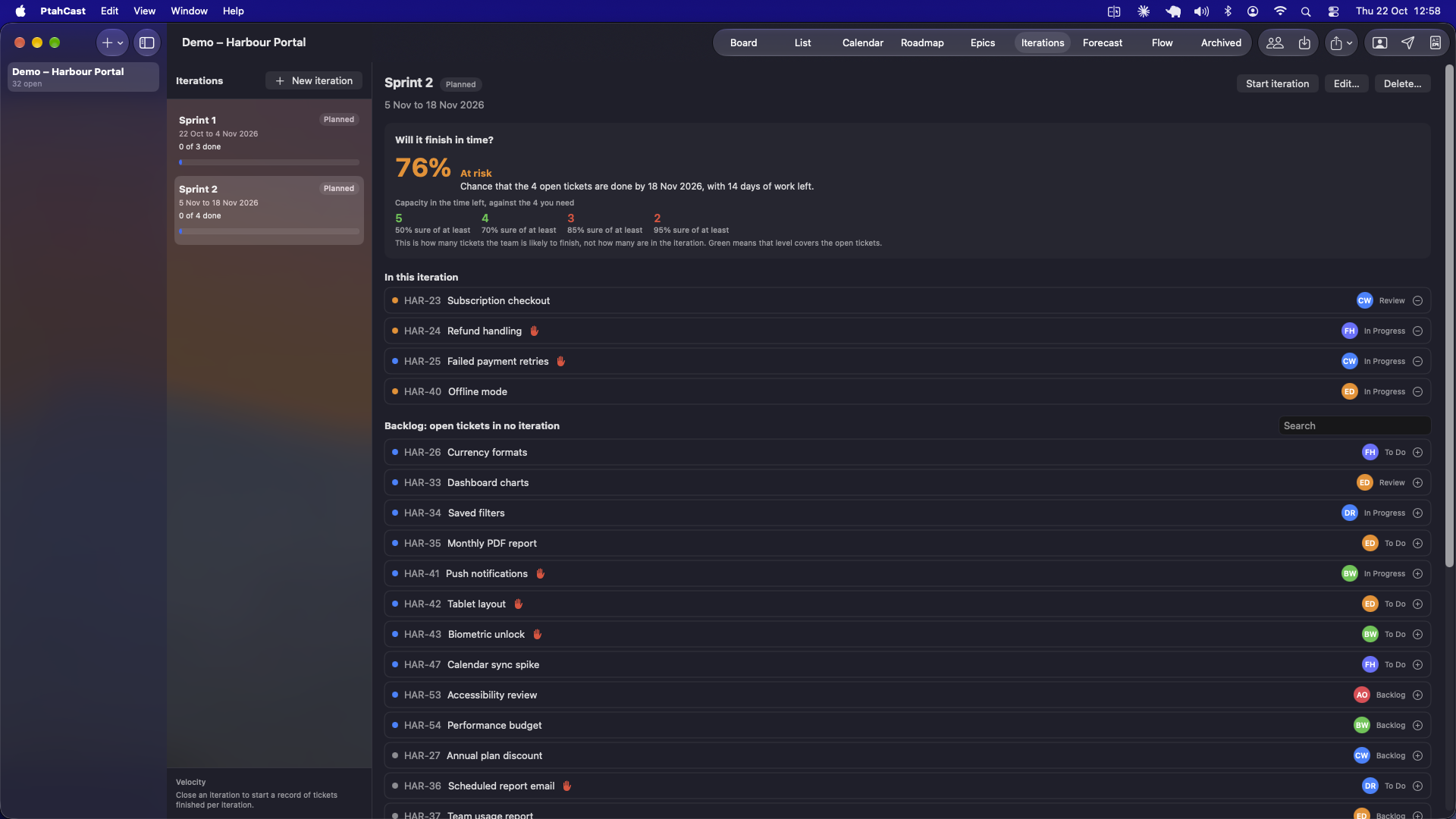Create a New iteration
Image resolution: width=1456 pixels, height=819 pixels.
coord(314,81)
